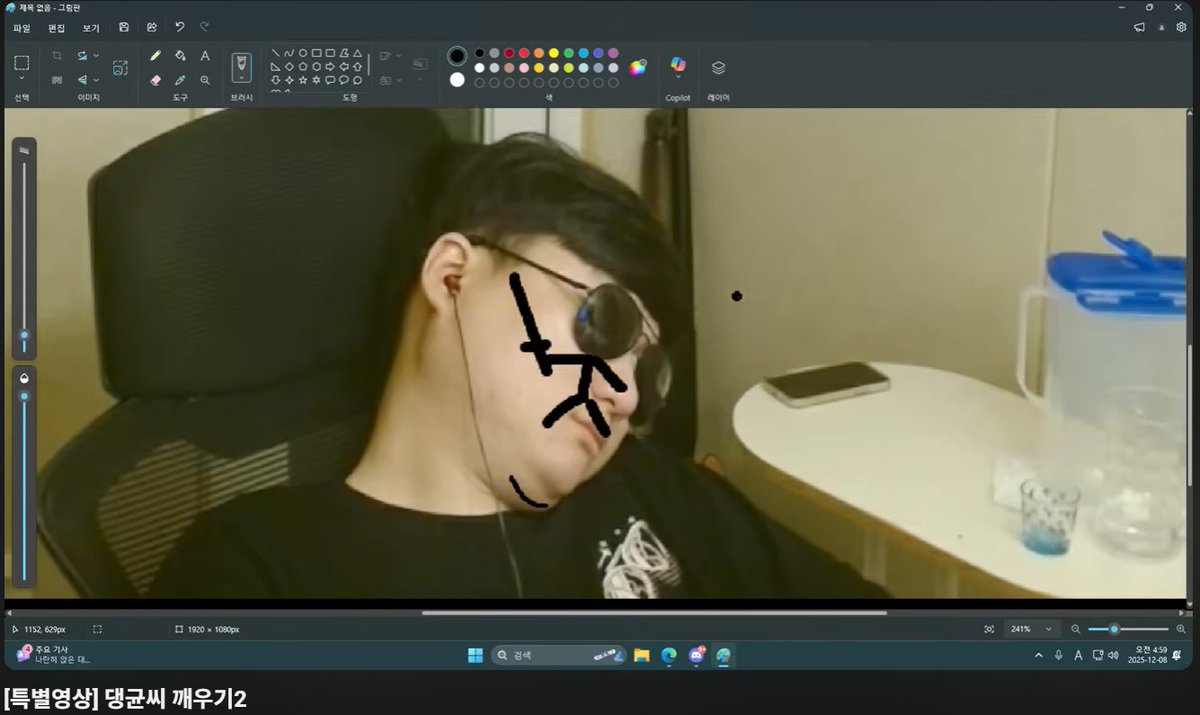Viewport: 1200px width, 715px height.
Task: Open the 주요 기사 news widget
Action: (55, 655)
